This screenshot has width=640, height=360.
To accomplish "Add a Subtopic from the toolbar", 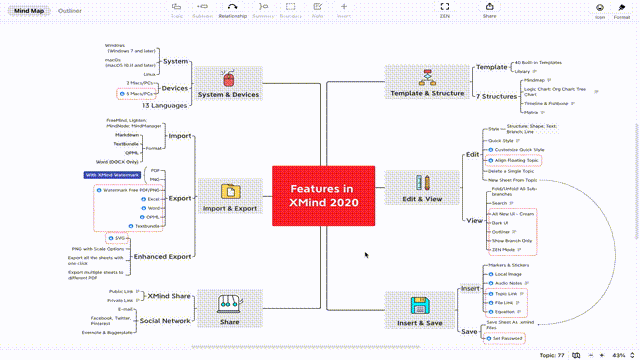I will 202,10.
